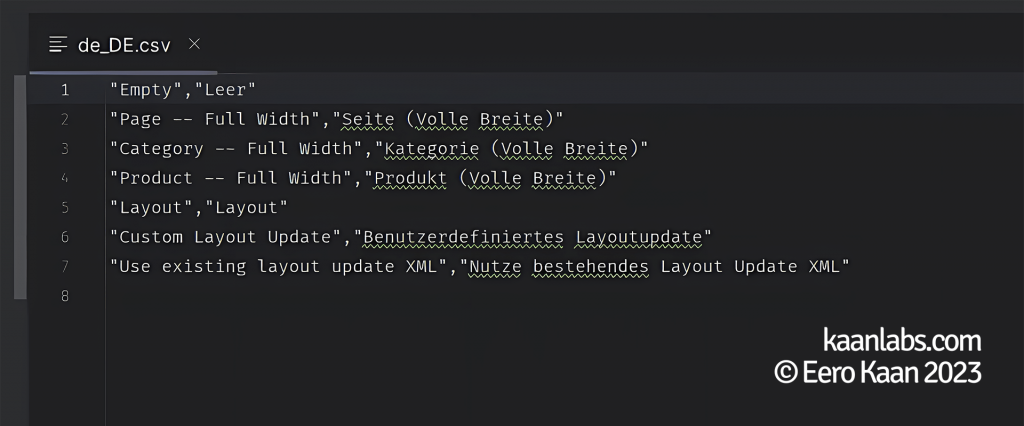Select the de_DE.csv editor tab
This screenshot has height=426, width=1024.
point(123,45)
